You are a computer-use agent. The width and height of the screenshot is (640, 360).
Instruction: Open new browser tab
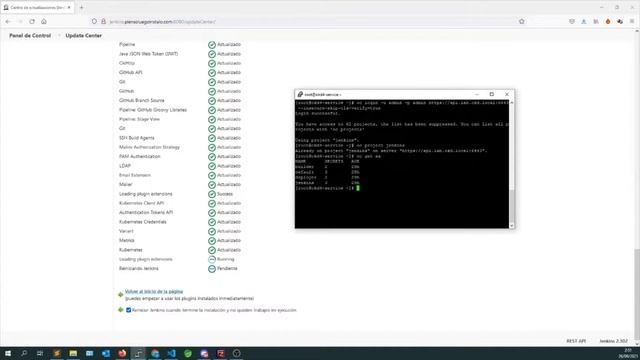81,7
